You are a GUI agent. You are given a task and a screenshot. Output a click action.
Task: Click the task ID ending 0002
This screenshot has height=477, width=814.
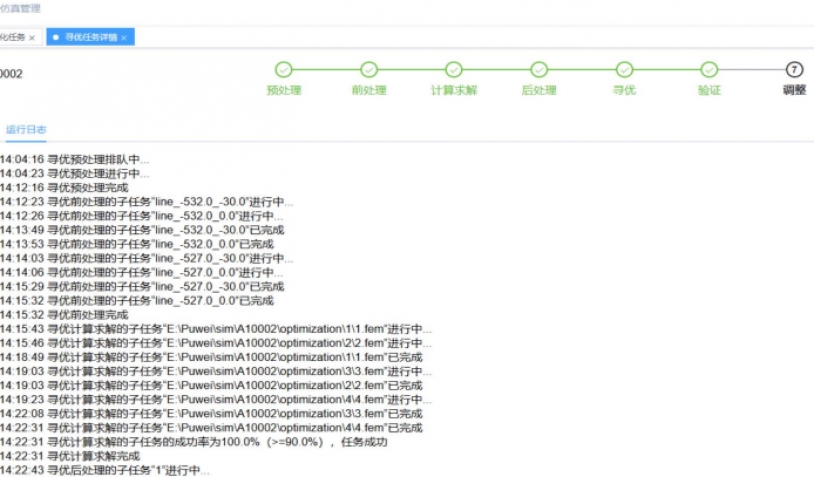click(x=11, y=74)
